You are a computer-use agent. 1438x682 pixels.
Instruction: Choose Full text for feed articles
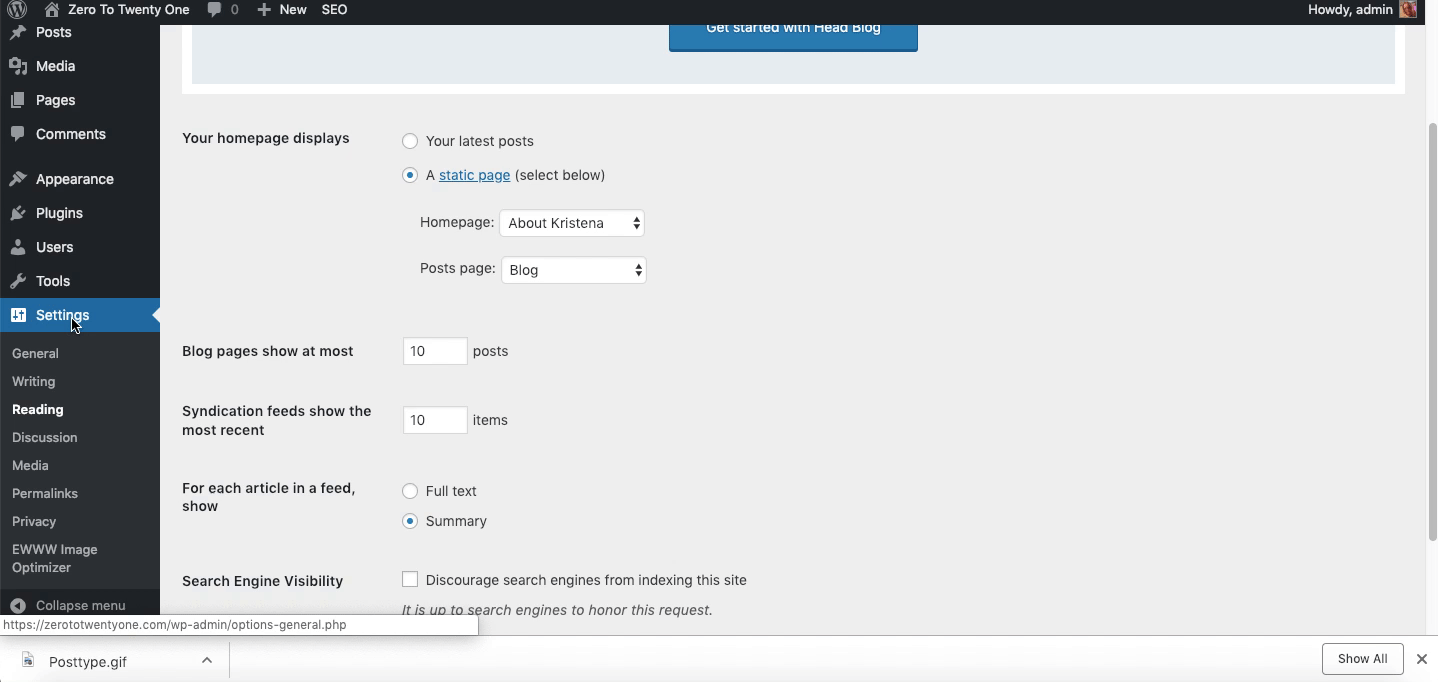[410, 491]
